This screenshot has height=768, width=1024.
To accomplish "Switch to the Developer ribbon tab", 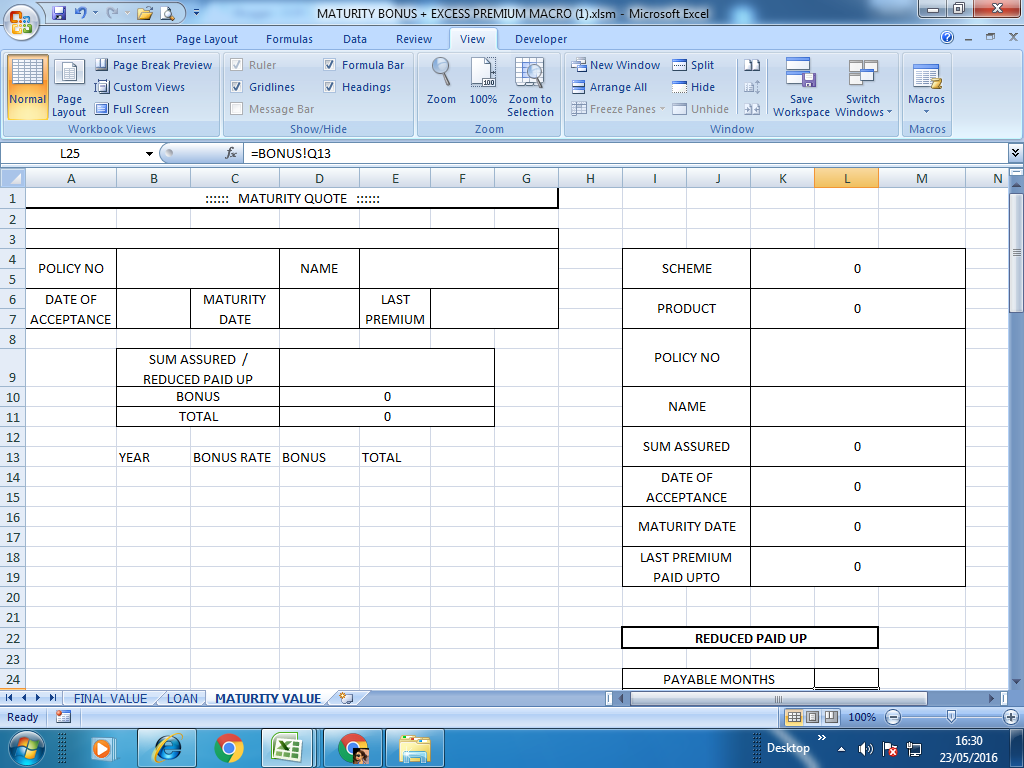I will pyautogui.click(x=539, y=39).
